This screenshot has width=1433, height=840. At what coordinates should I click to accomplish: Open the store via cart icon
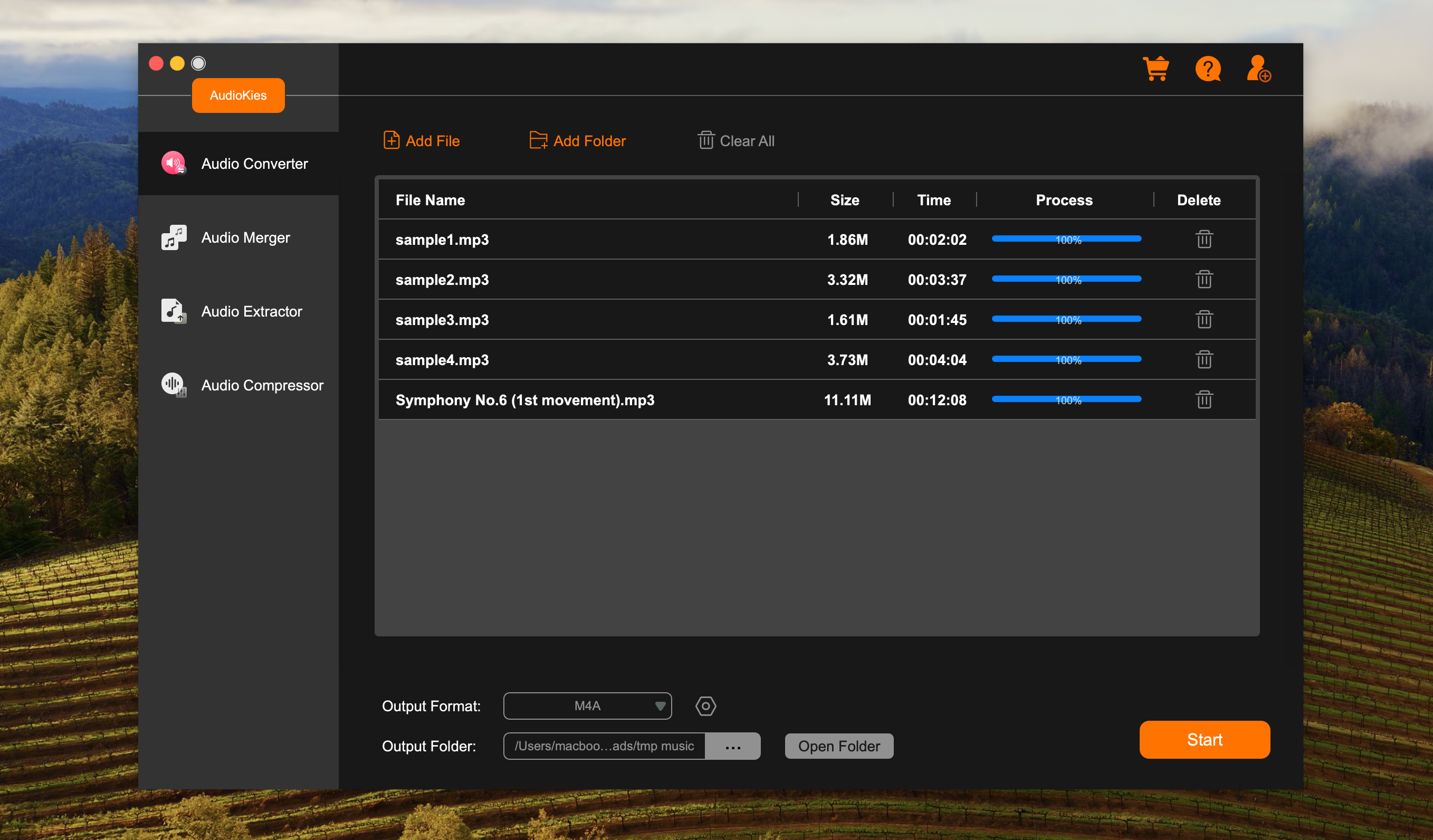pos(1157,69)
